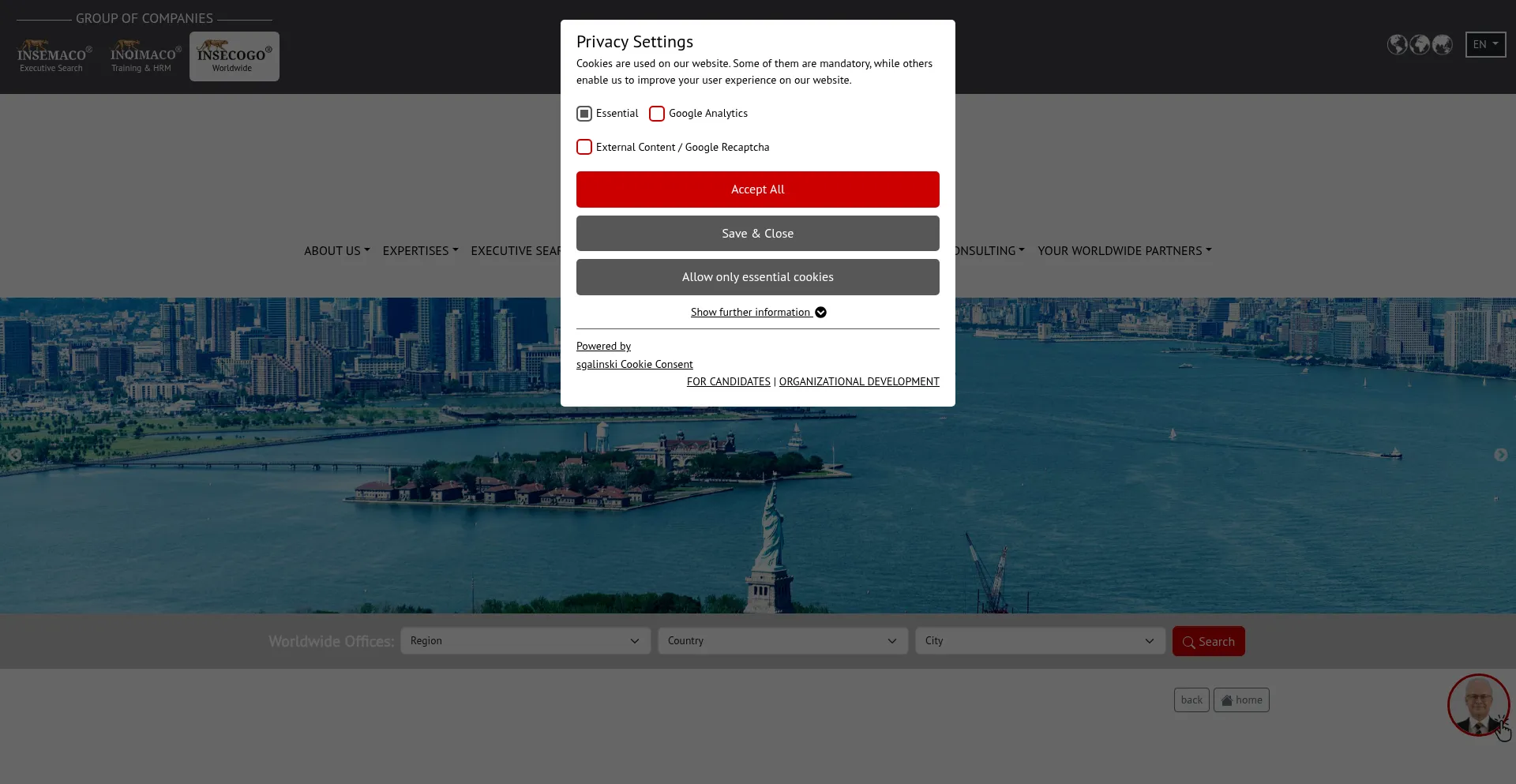Image resolution: width=1516 pixels, height=784 pixels.
Task: Click the Asia globe icon
Action: coord(1443,45)
